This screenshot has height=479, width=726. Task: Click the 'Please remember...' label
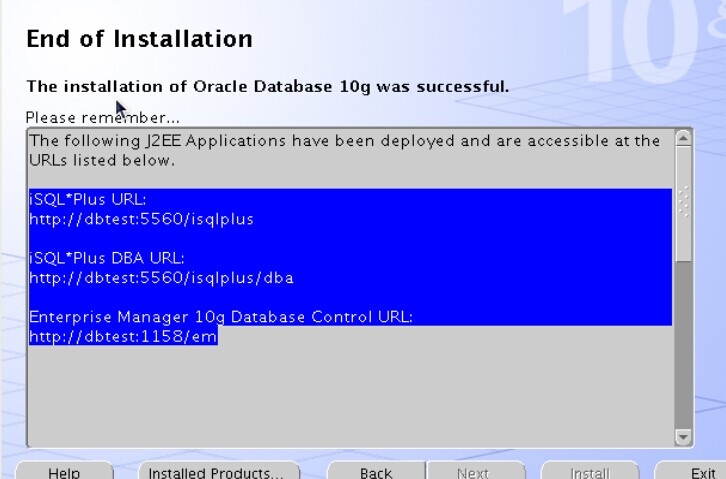pos(102,118)
